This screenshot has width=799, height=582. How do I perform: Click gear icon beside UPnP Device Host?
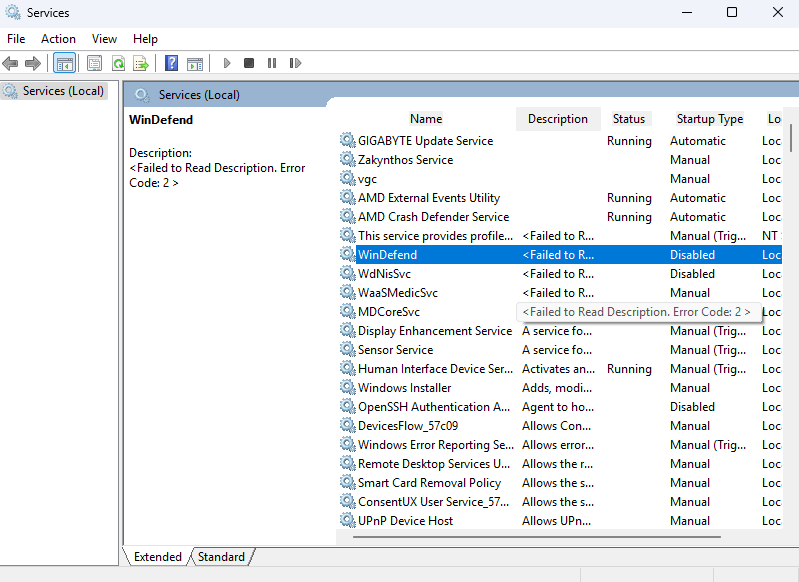[348, 520]
